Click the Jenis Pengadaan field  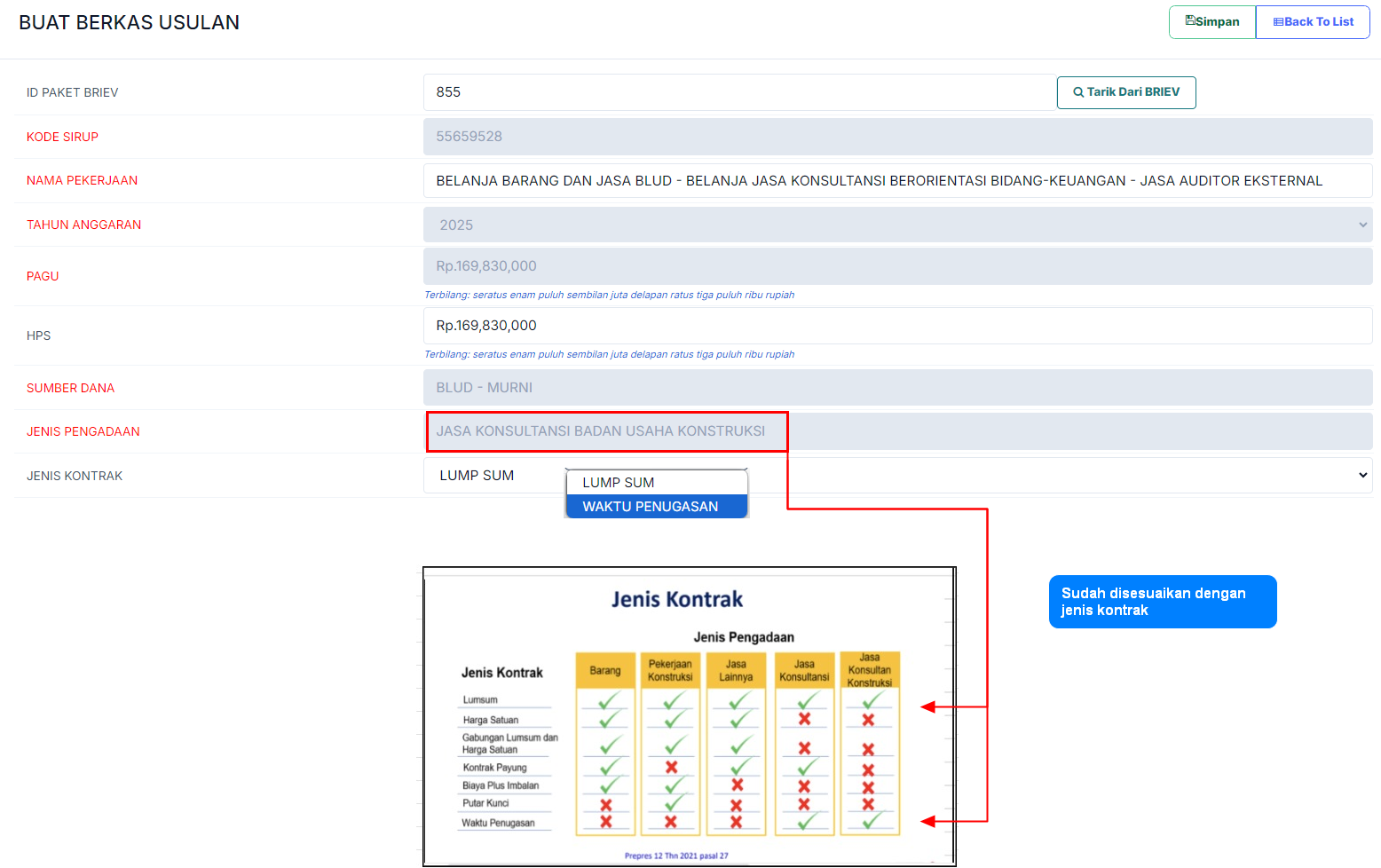click(896, 431)
